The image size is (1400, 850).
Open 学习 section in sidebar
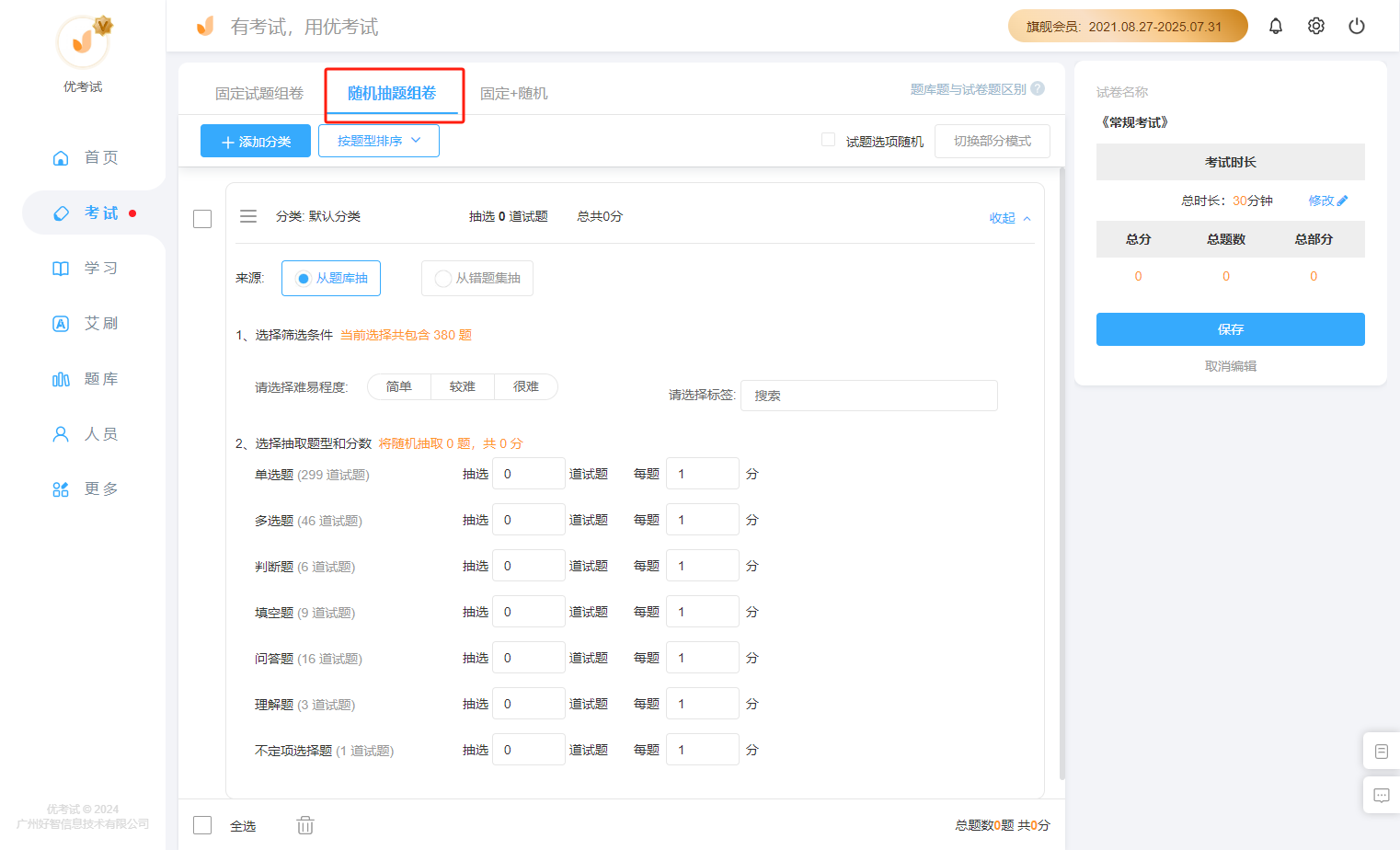(85, 268)
